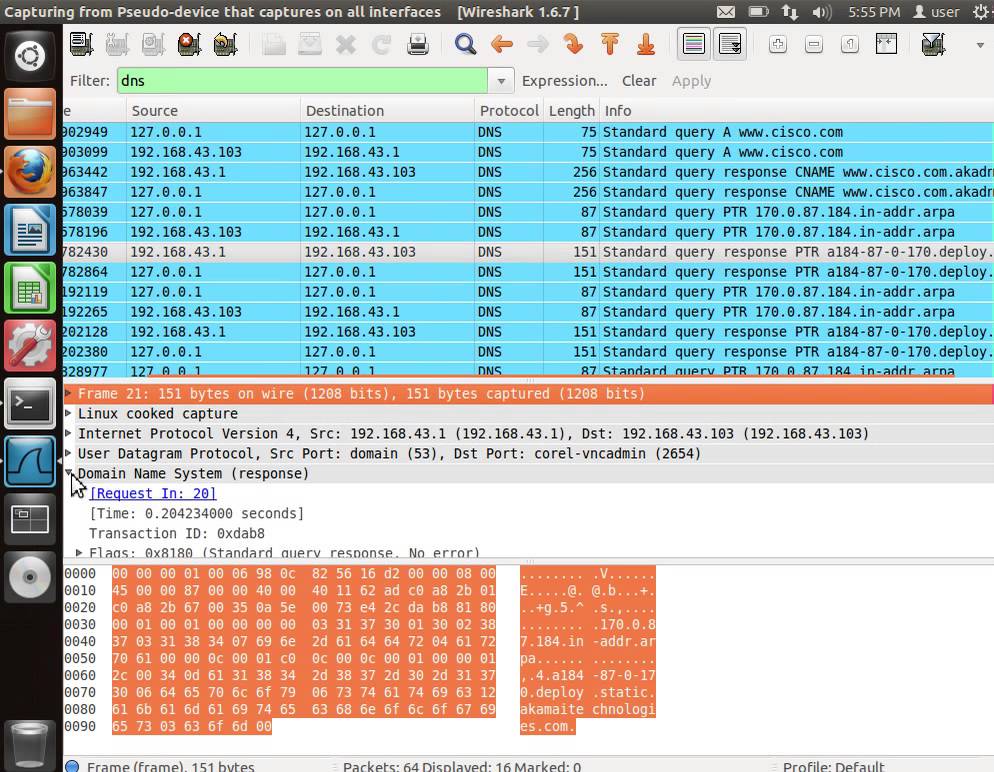Open the capture interfaces list

tap(81, 44)
